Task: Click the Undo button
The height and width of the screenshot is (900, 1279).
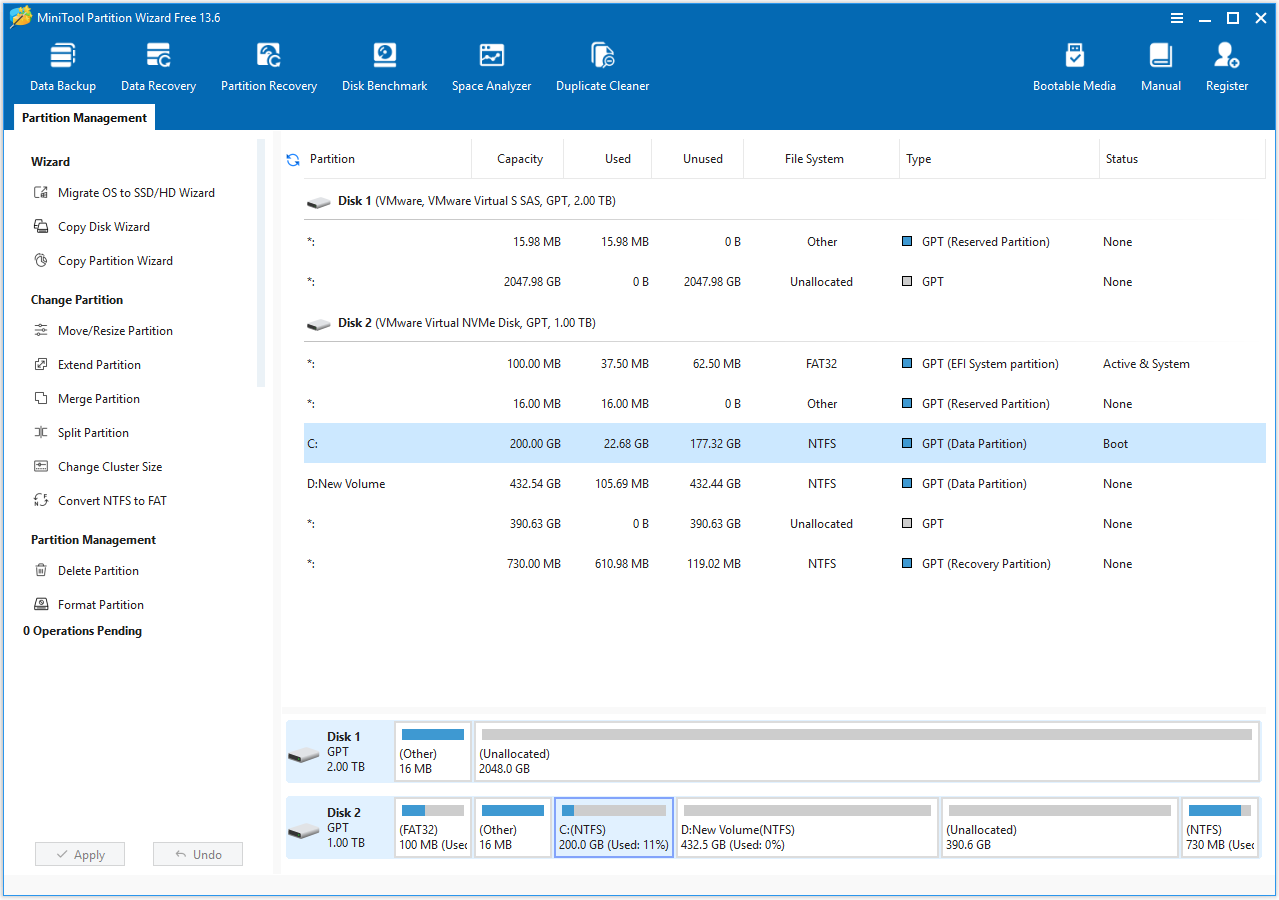Action: (198, 855)
